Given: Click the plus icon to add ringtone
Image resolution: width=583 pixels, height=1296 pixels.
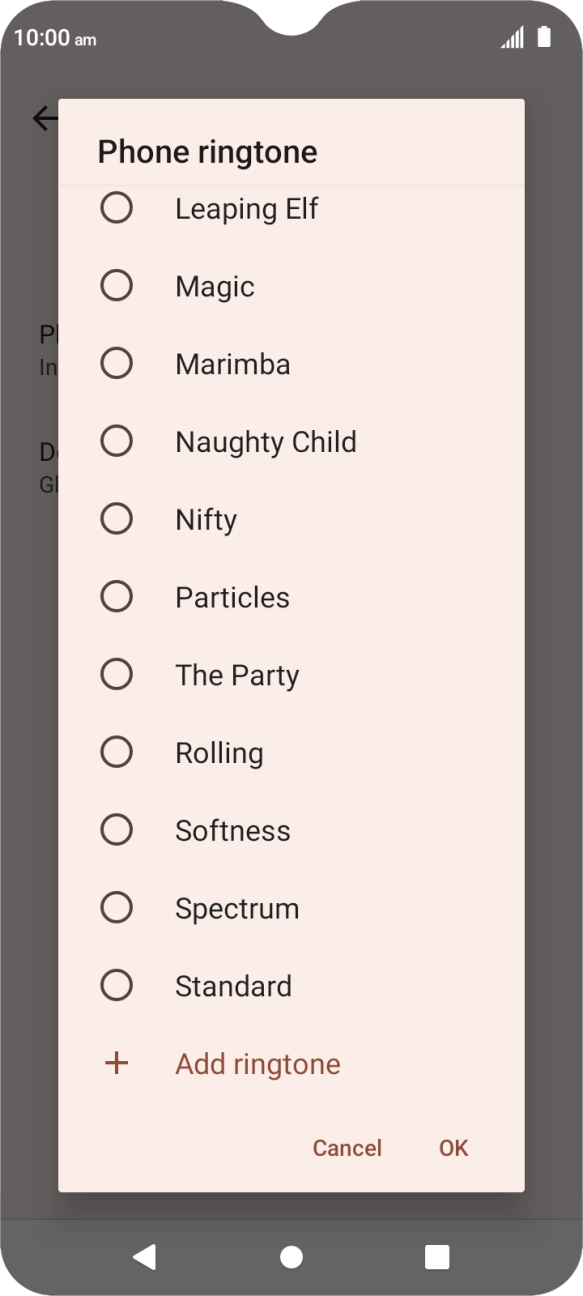Looking at the screenshot, I should tap(117, 1063).
